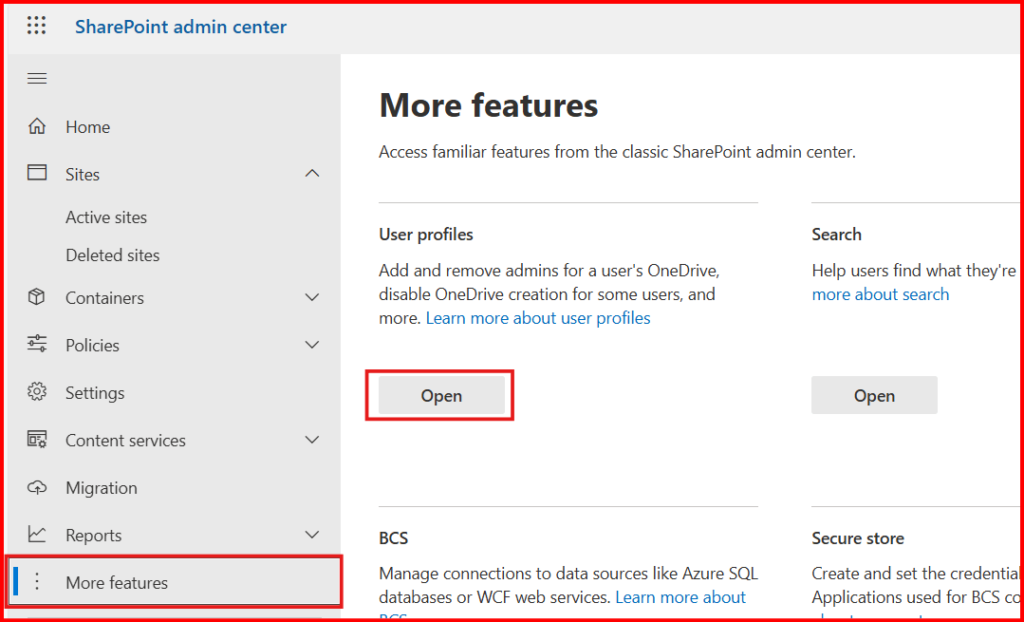Expand the Policies section

point(312,344)
